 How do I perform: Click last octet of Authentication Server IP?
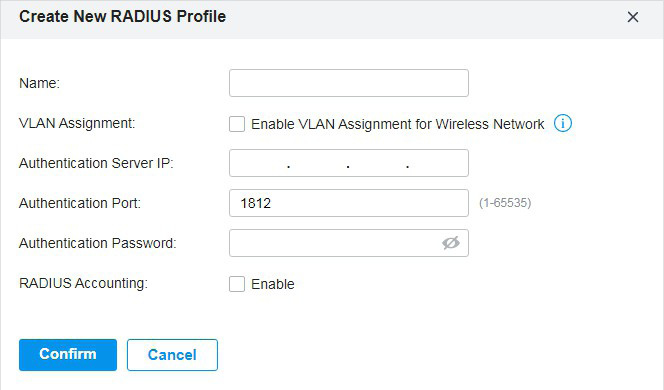click(437, 163)
